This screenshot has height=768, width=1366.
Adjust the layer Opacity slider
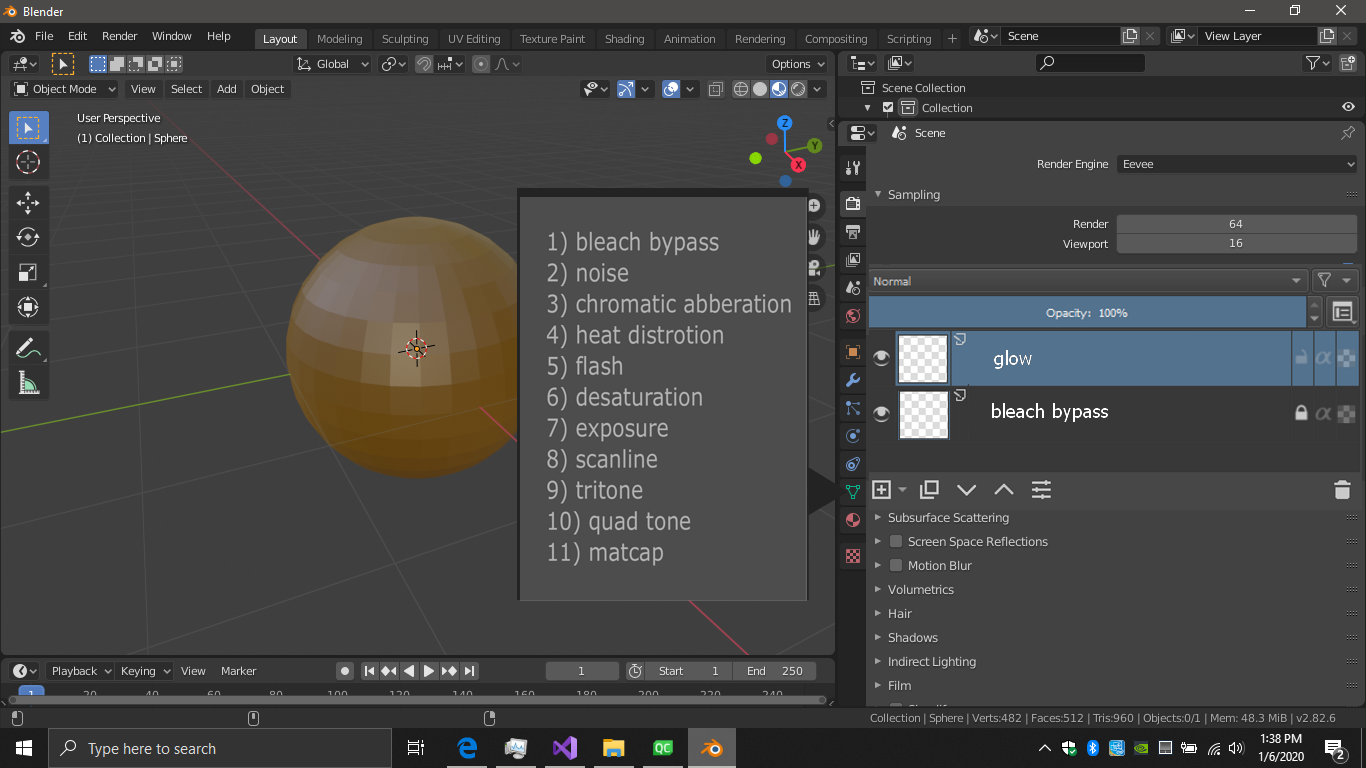click(x=1087, y=313)
